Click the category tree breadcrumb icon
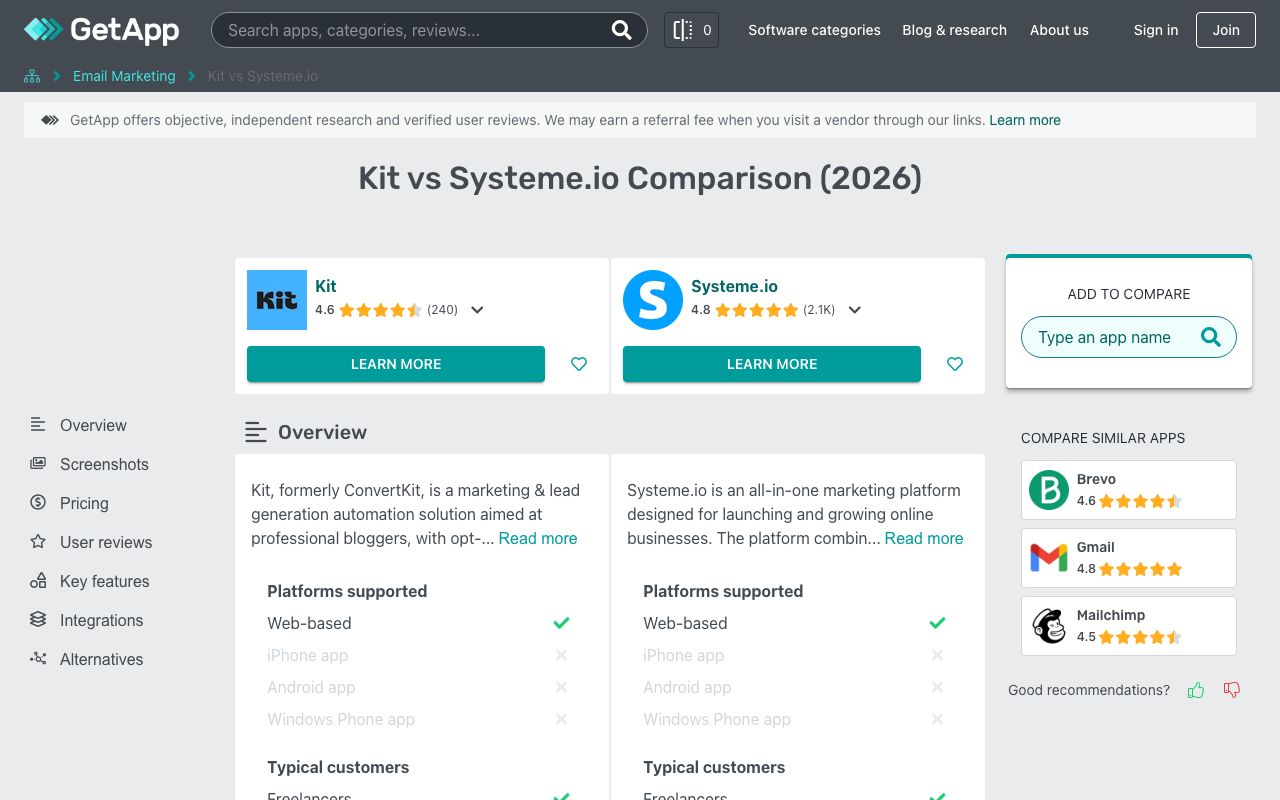The image size is (1280, 800). 32,76
